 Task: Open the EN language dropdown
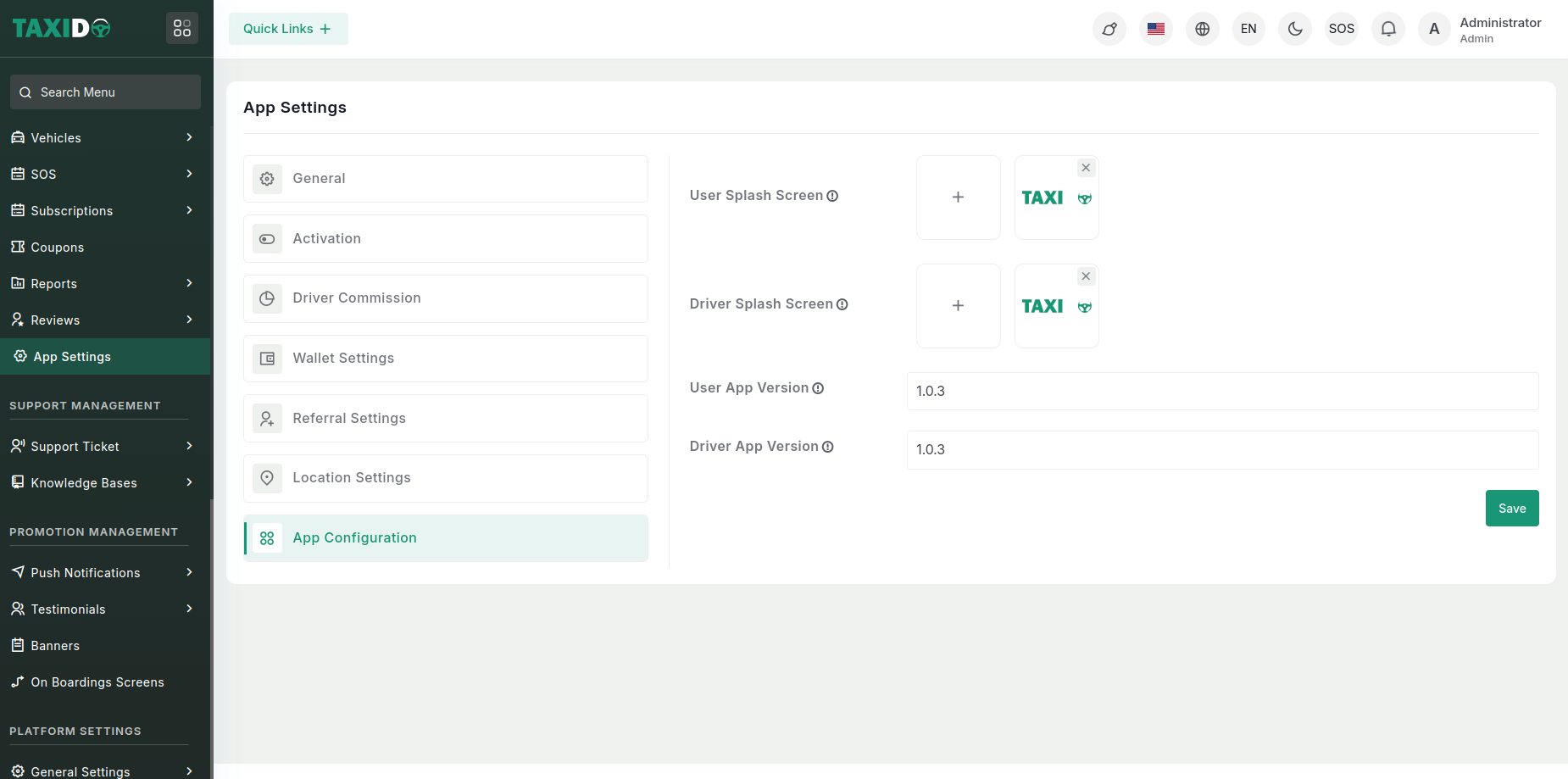click(1248, 29)
